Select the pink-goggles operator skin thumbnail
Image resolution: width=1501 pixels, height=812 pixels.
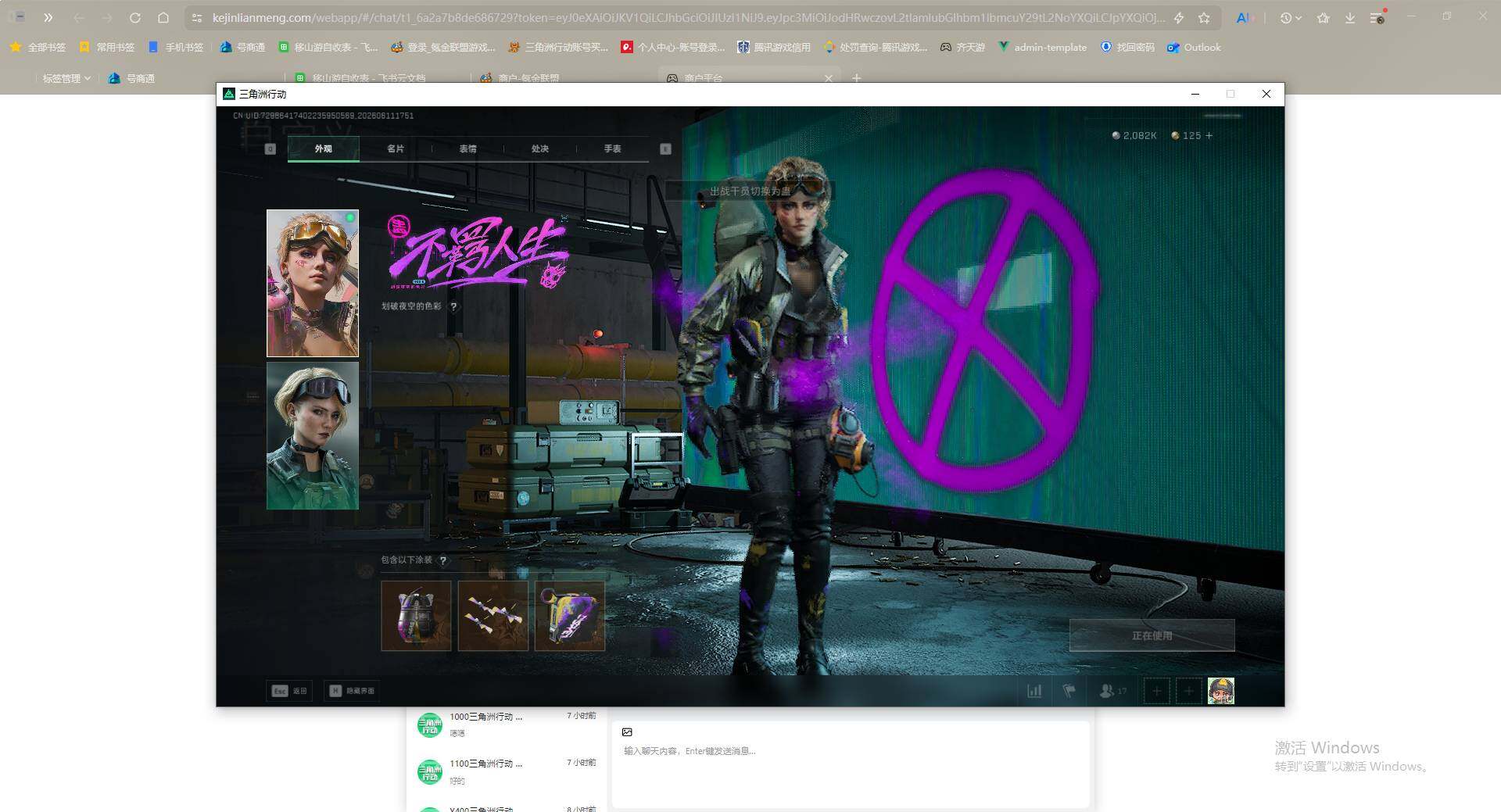point(313,283)
